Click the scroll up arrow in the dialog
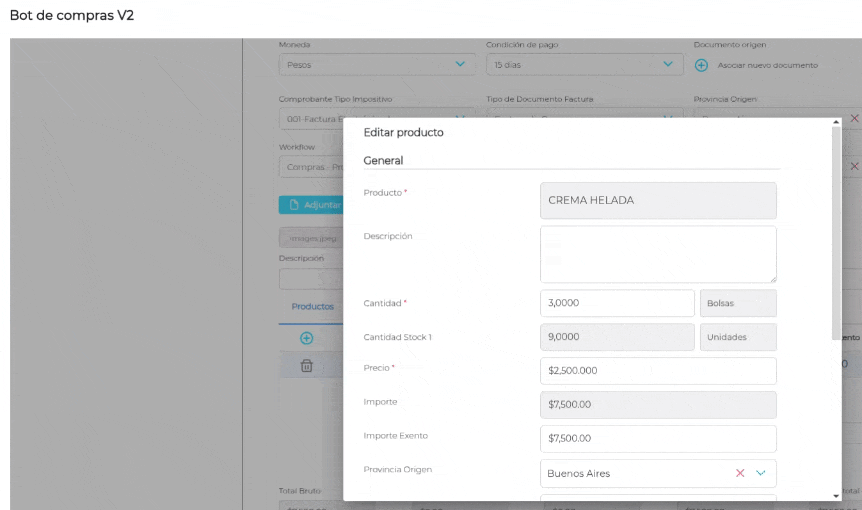This screenshot has height=510, width=862. point(836,124)
